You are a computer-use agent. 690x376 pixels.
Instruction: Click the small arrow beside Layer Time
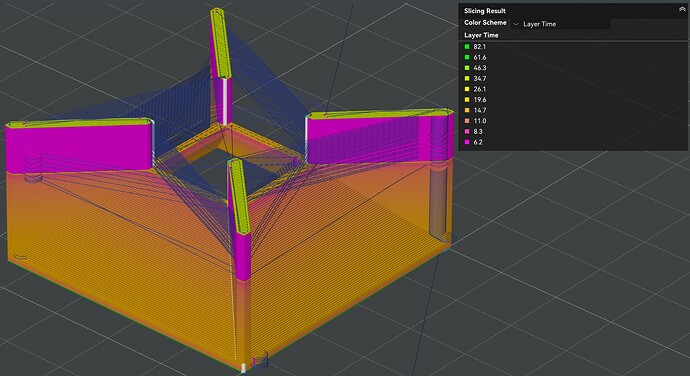click(x=516, y=24)
